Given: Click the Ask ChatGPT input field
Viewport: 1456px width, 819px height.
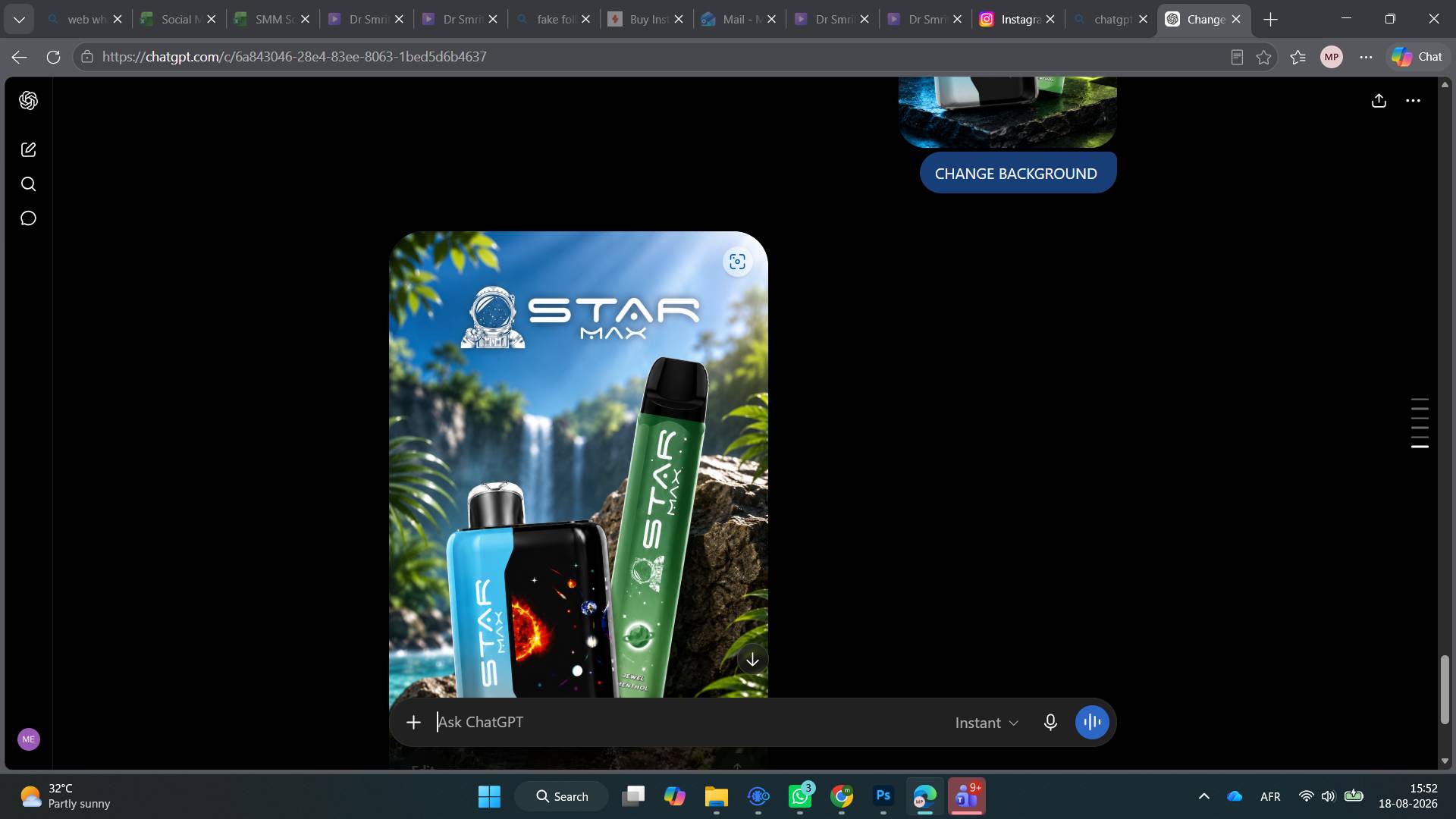Looking at the screenshot, I should (x=686, y=722).
